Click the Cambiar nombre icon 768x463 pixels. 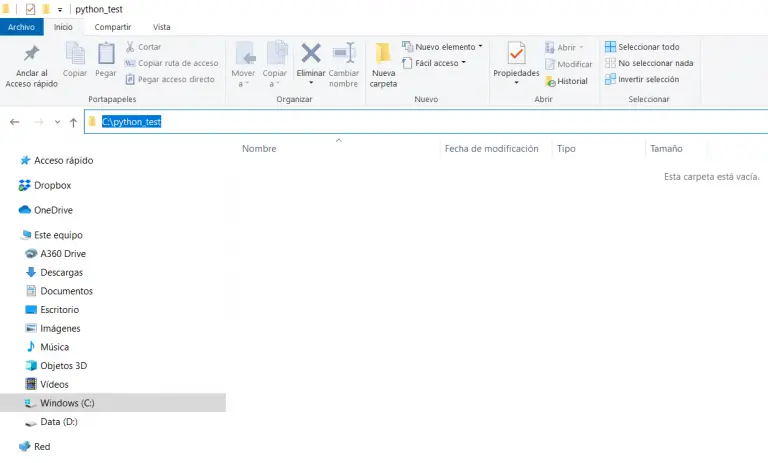(344, 54)
